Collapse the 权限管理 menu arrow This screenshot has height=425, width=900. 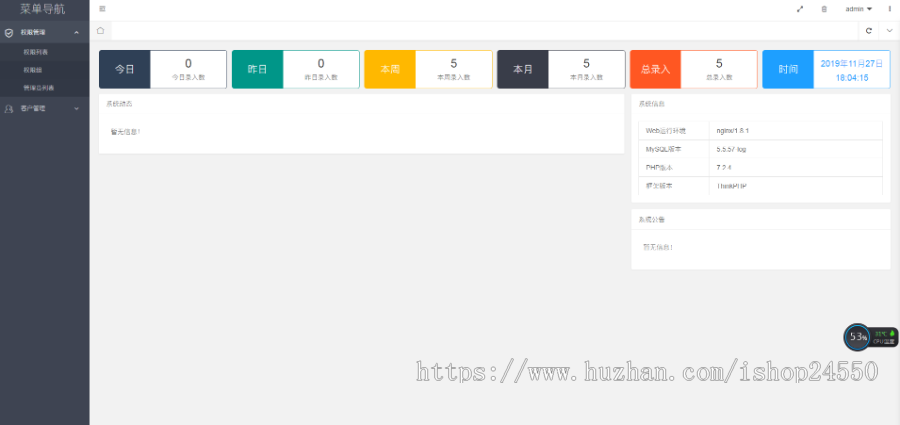pyautogui.click(x=77, y=33)
